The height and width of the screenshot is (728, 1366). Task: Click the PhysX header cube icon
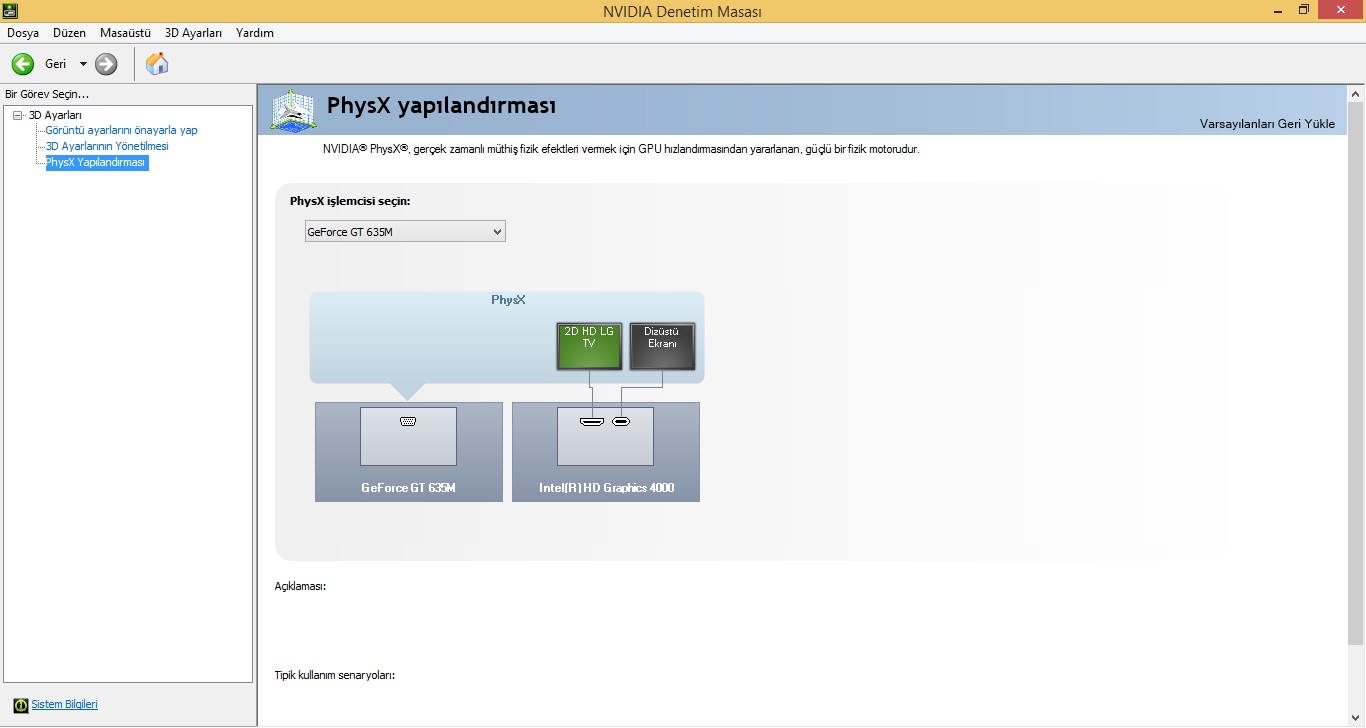293,110
